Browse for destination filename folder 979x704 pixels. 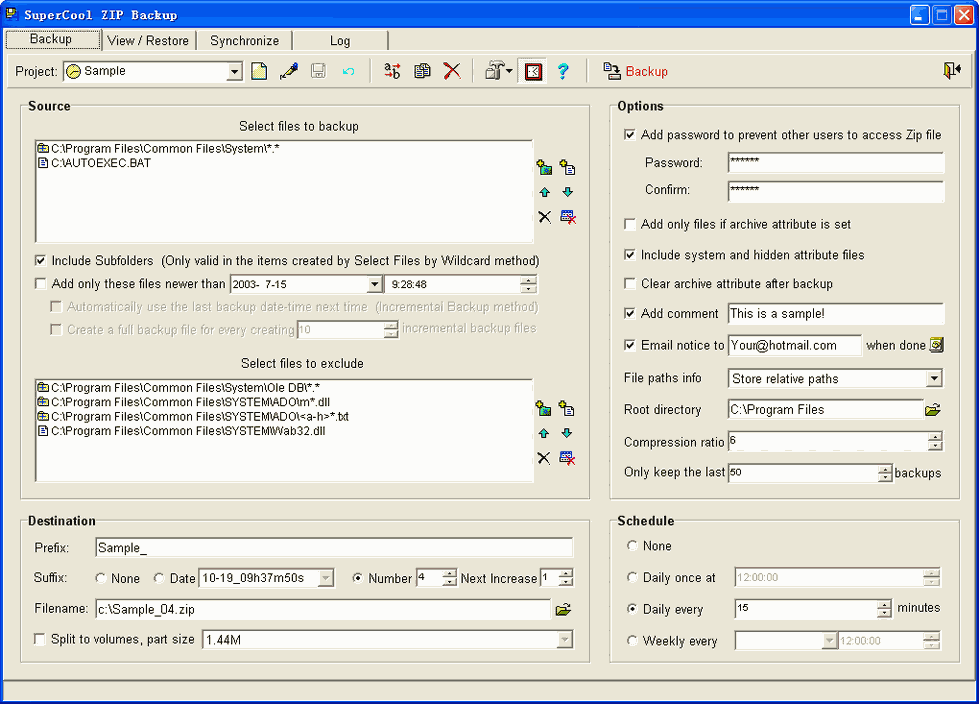pos(563,608)
